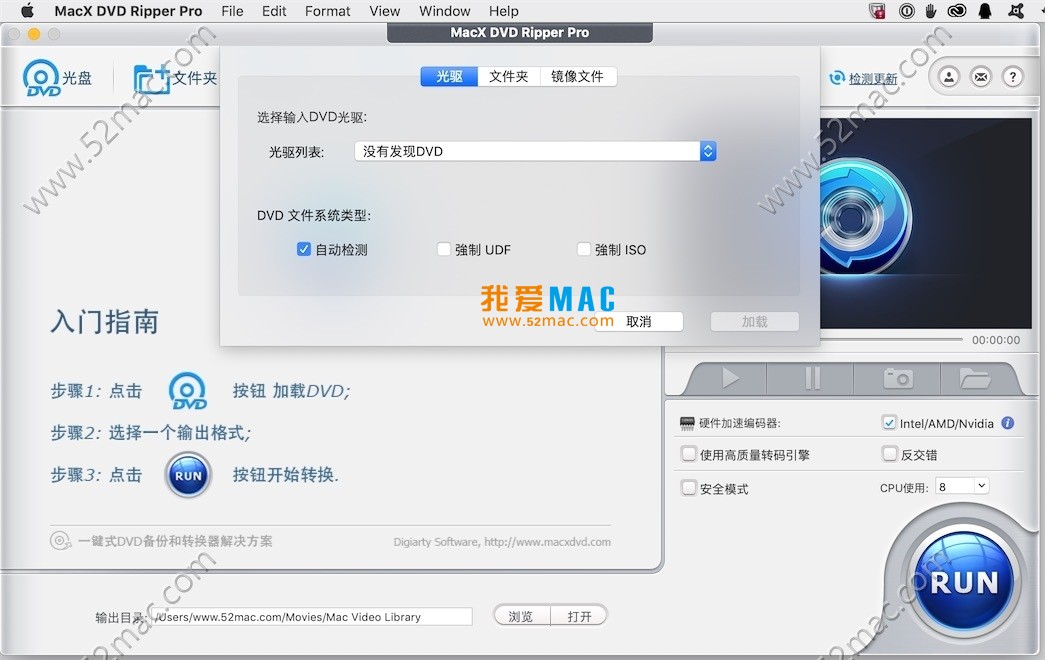Click 步骤2: 选择一个输出格式 text
This screenshot has width=1045, height=660.
coord(151,433)
